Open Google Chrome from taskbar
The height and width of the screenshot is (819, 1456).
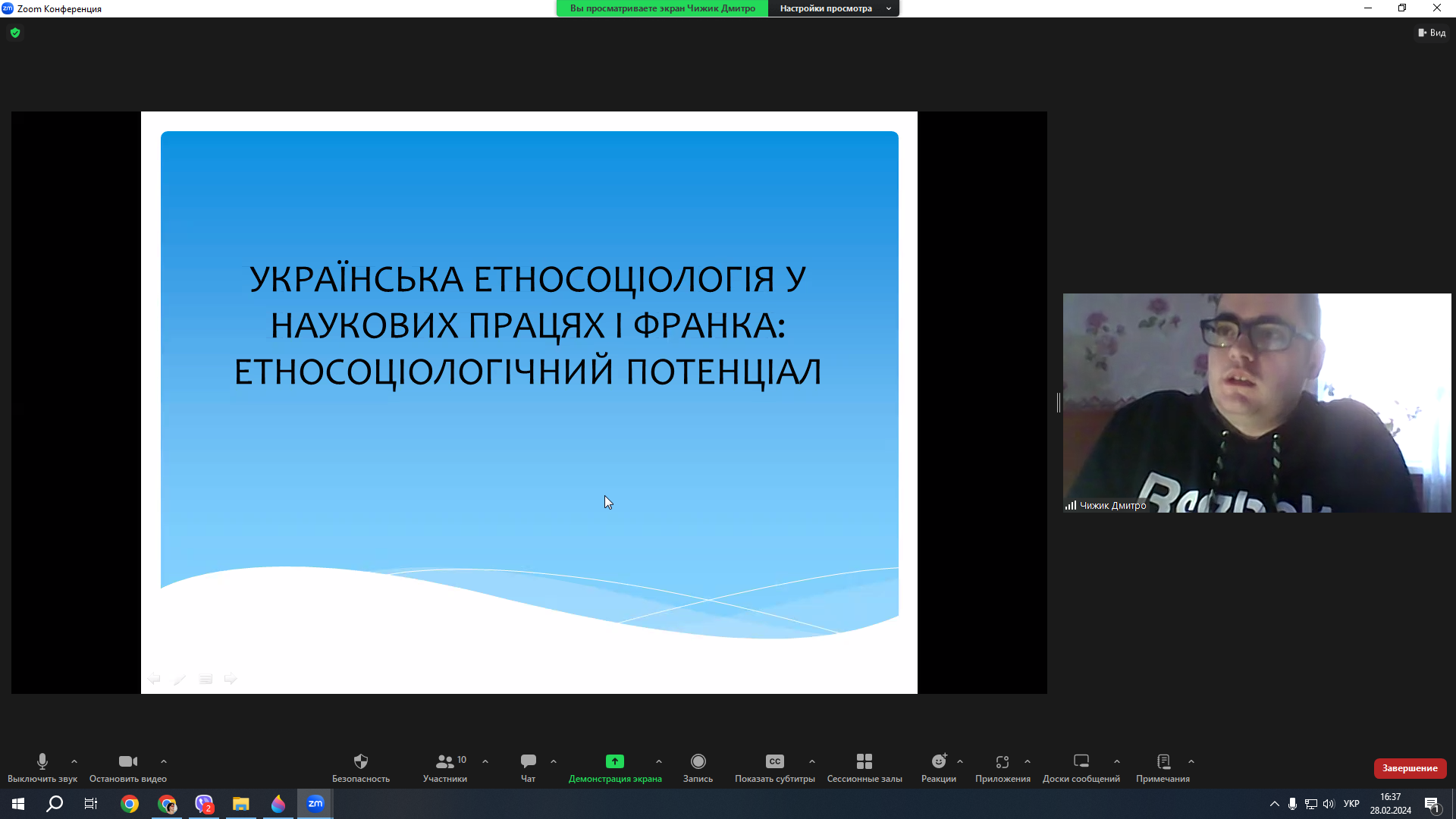click(130, 804)
